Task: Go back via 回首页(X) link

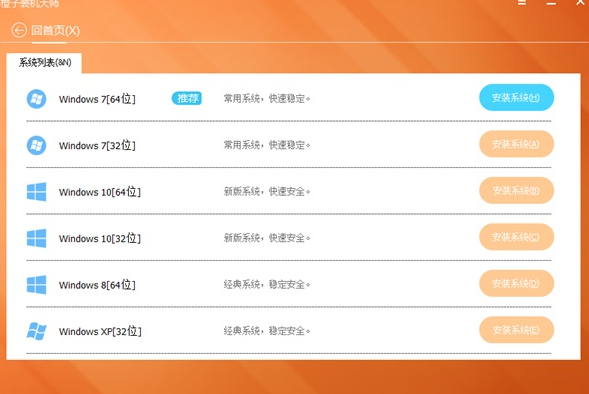Action: pos(55,30)
